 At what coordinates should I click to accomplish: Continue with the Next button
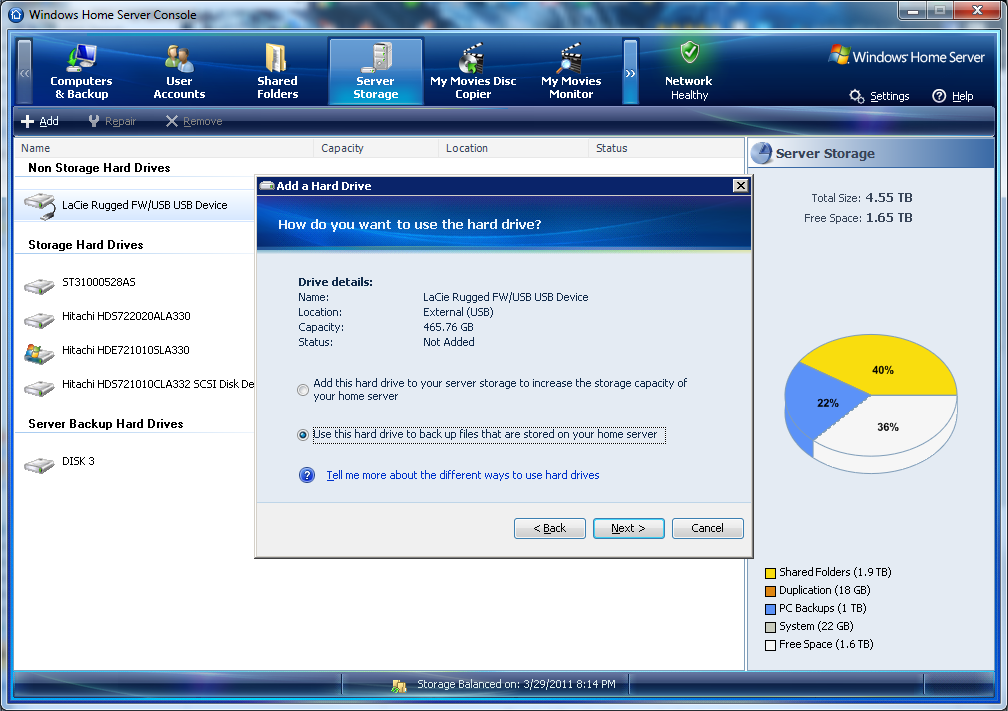pyautogui.click(x=629, y=528)
